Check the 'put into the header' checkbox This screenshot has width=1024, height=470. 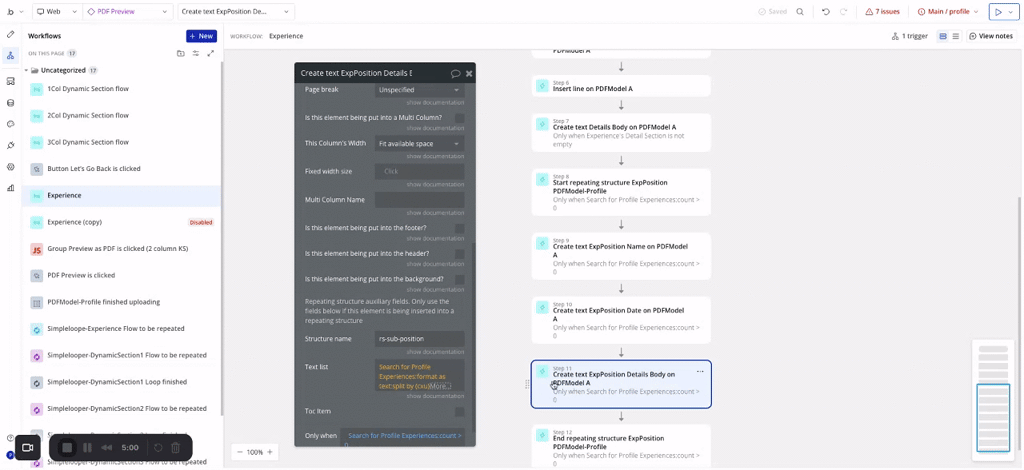click(460, 253)
